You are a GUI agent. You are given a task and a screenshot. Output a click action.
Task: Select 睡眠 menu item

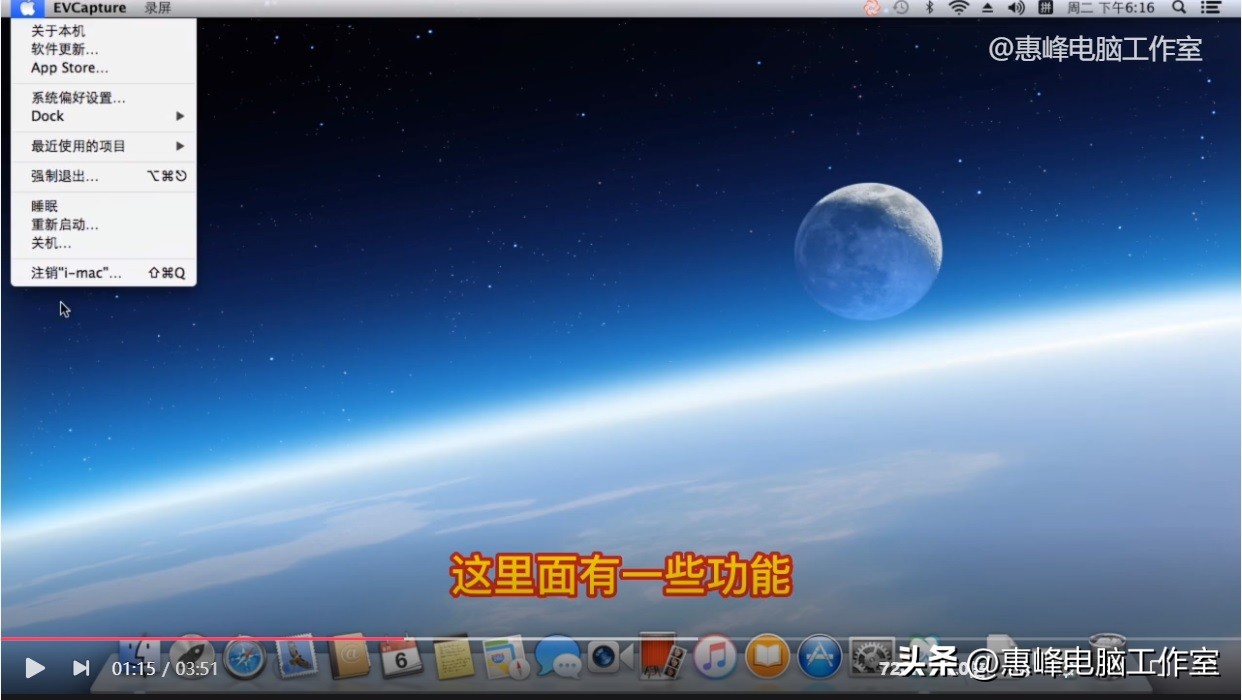click(x=45, y=206)
